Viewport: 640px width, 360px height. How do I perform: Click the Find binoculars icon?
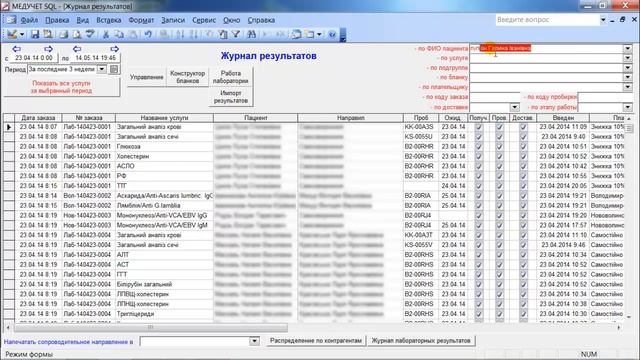point(251,34)
